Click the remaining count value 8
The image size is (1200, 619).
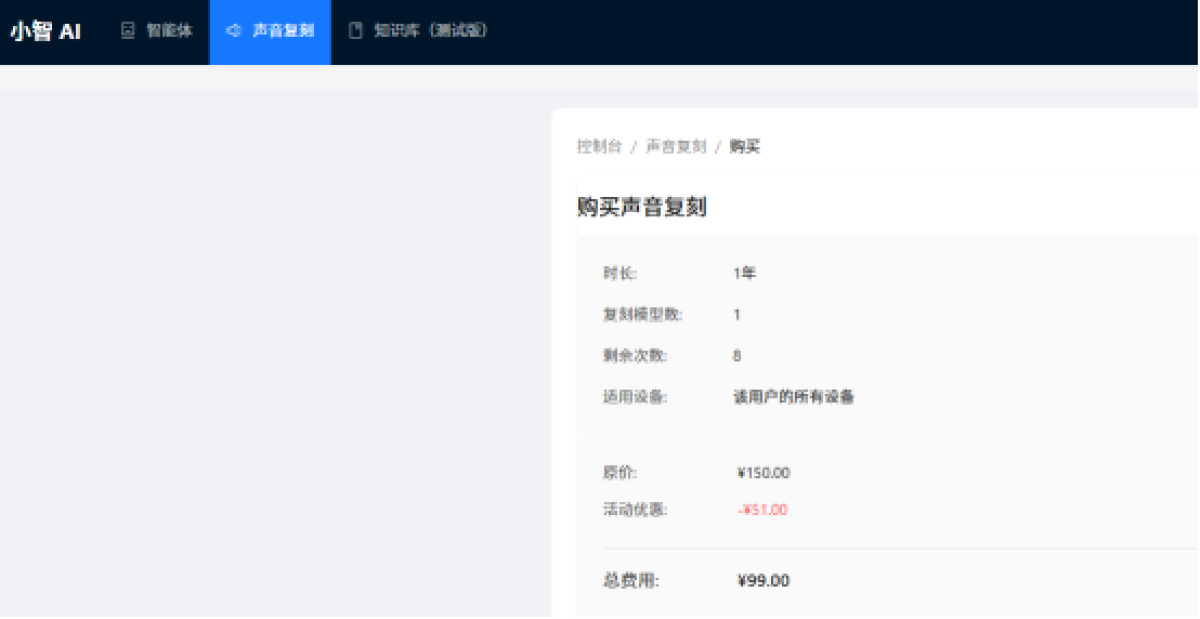point(737,355)
